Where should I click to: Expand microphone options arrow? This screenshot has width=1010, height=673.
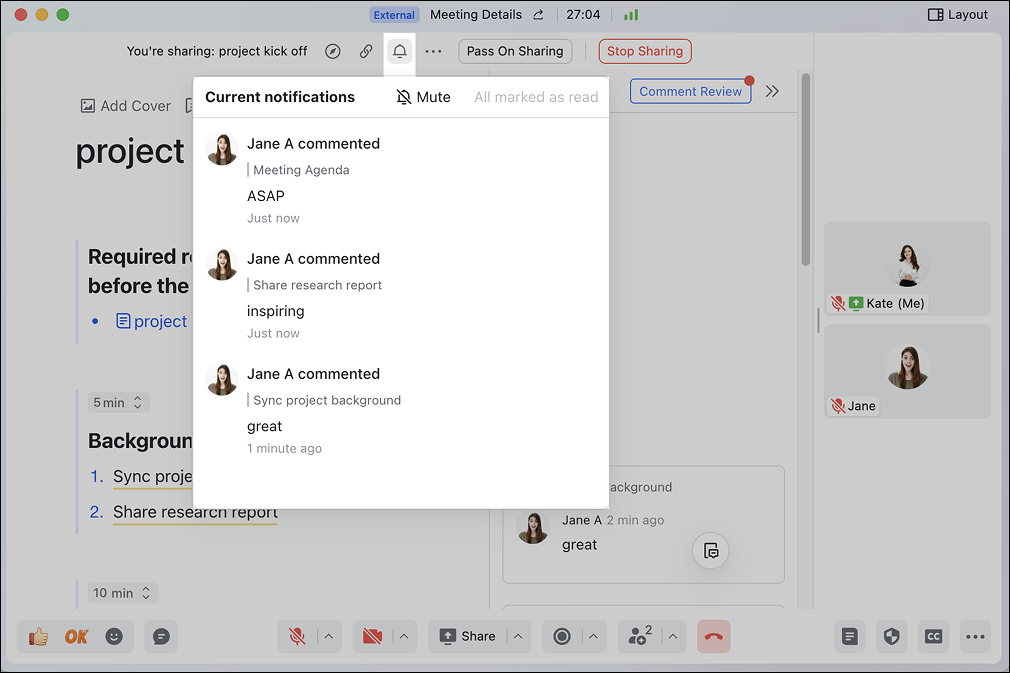tap(329, 636)
